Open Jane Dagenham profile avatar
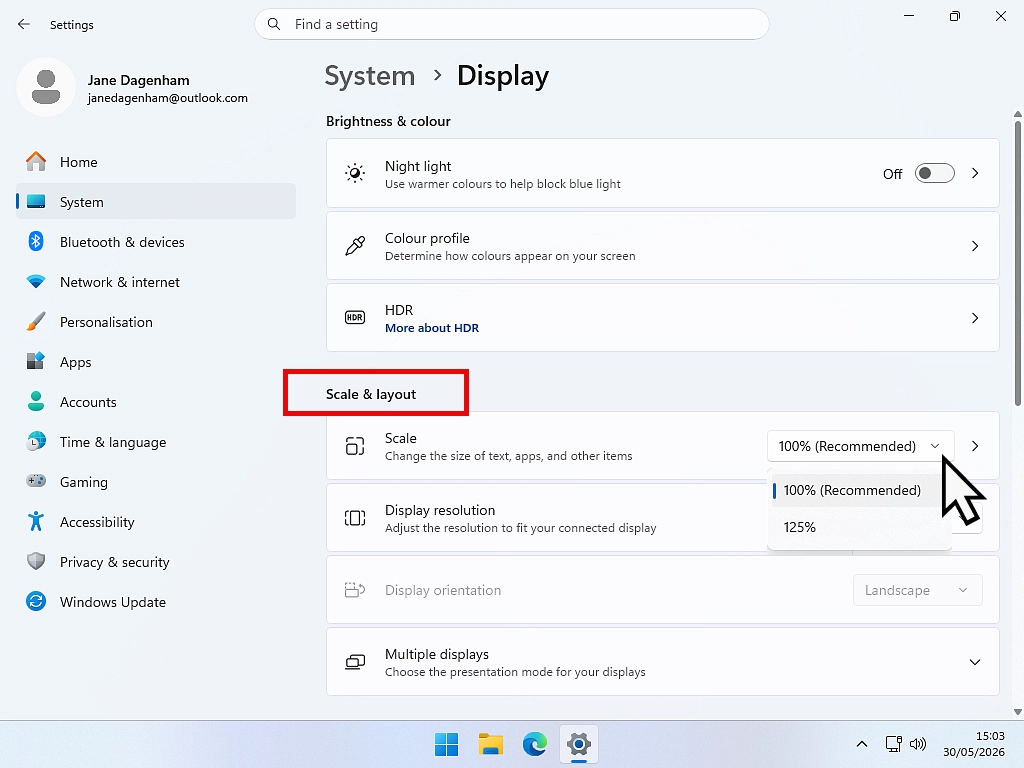1024x768 pixels. (x=46, y=87)
